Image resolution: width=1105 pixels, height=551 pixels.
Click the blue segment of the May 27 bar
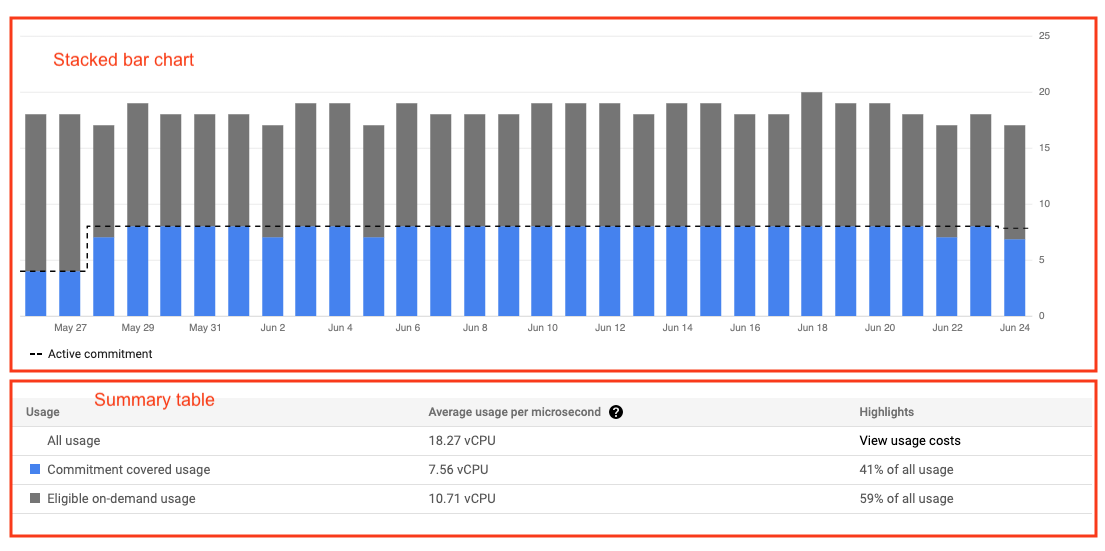coord(70,293)
